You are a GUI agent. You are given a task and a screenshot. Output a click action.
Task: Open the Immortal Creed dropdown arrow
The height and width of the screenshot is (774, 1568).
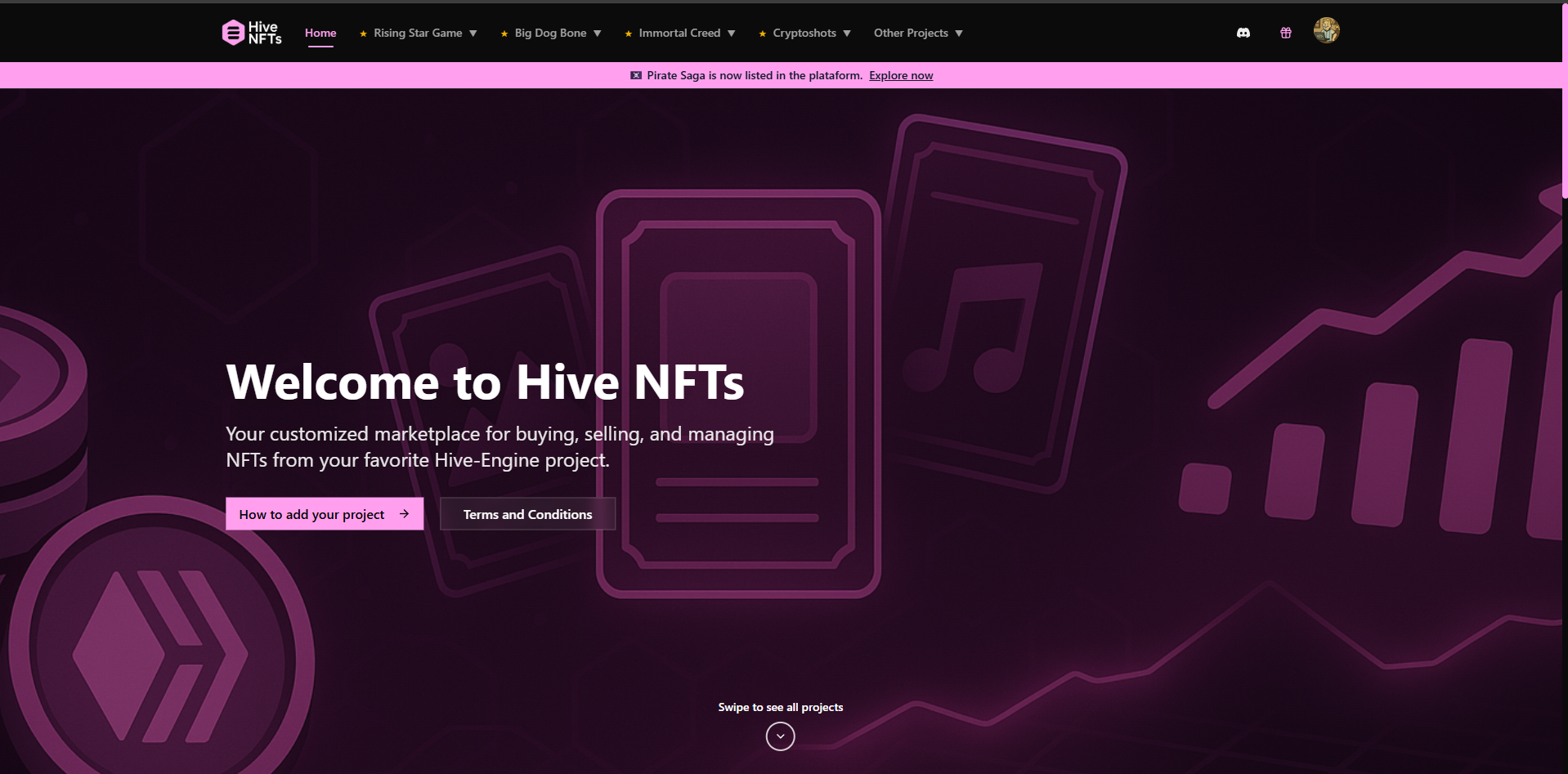pos(731,34)
